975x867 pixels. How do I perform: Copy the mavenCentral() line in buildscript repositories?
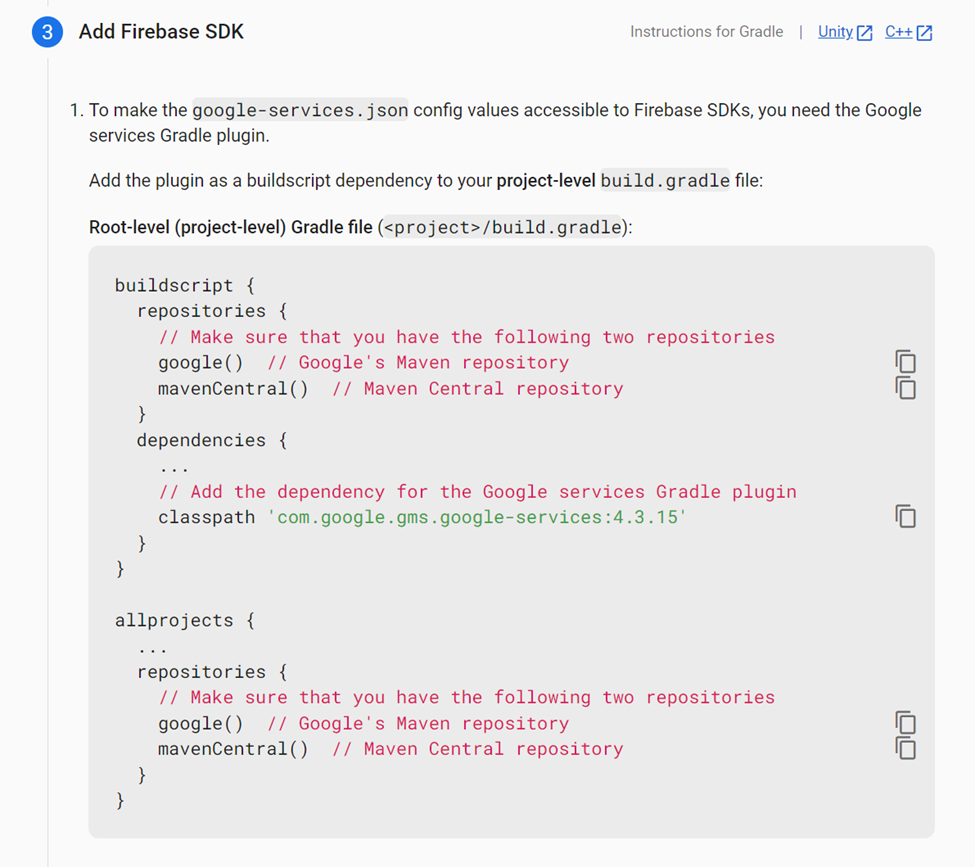tap(905, 387)
